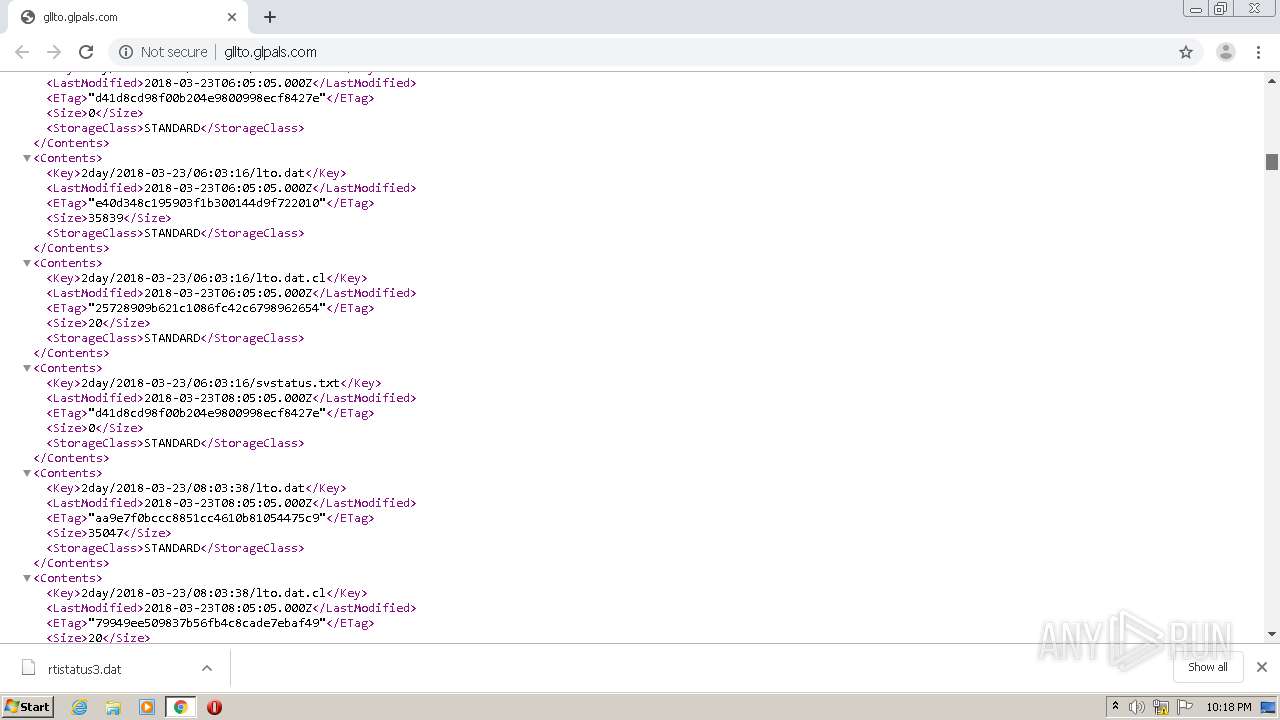Open the network tray icon

click(1161, 707)
